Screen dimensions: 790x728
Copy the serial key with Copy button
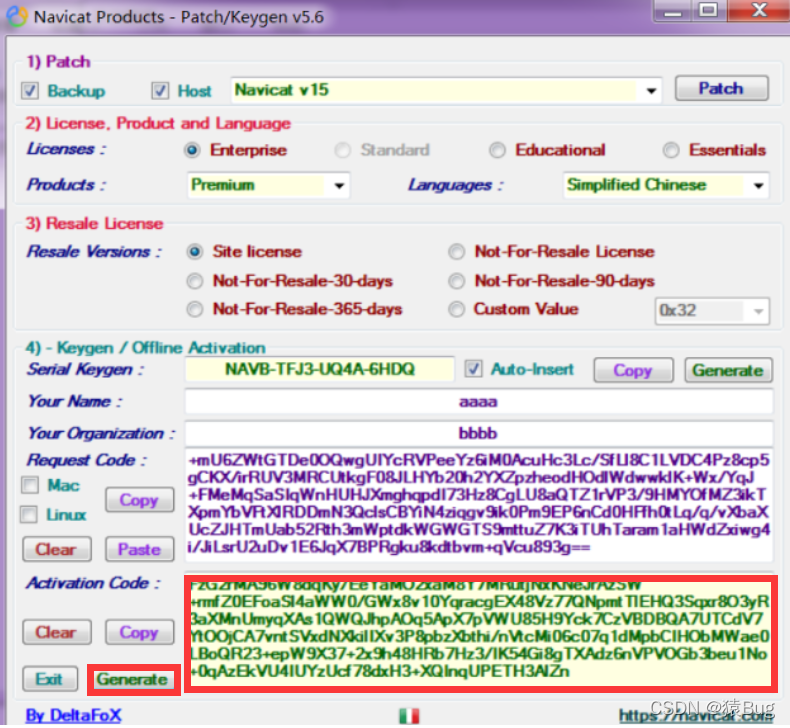coord(633,370)
